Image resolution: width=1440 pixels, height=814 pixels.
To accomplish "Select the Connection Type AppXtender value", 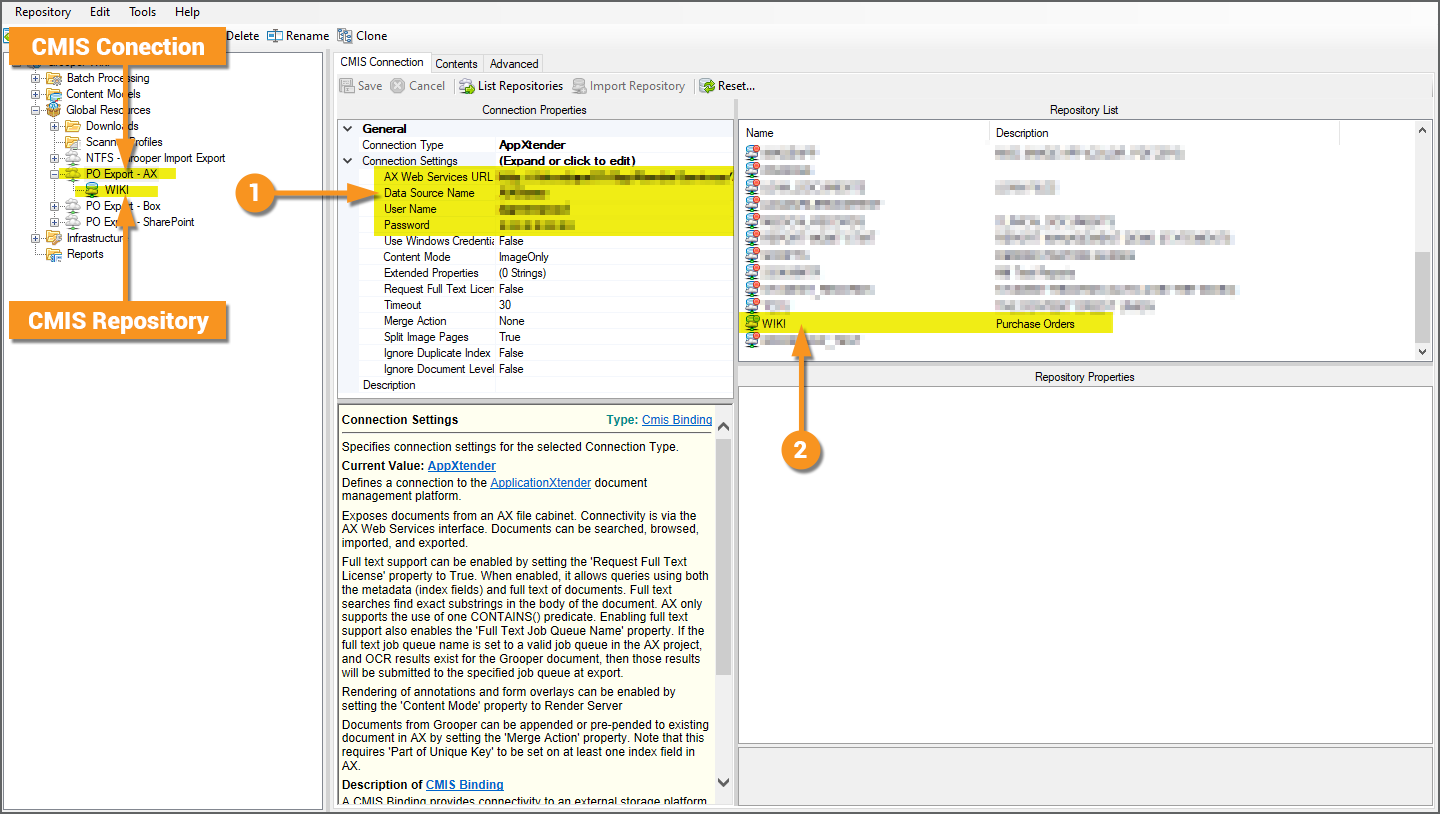I will pyautogui.click(x=614, y=145).
